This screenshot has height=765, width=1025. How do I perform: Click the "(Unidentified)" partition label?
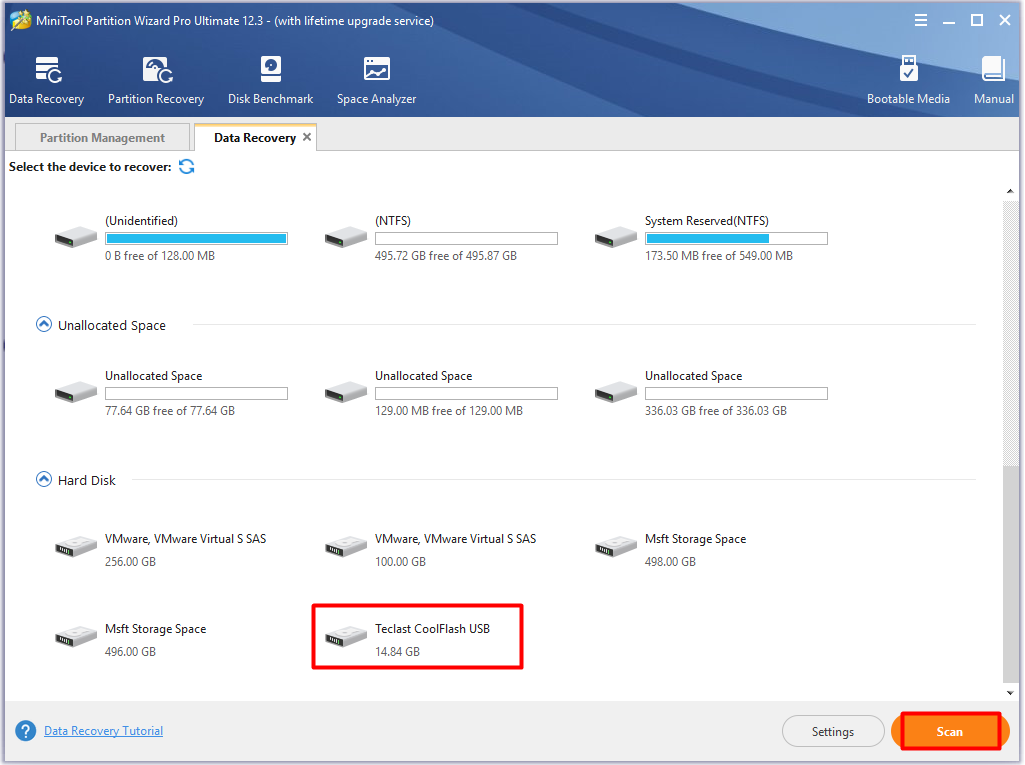click(x=141, y=221)
